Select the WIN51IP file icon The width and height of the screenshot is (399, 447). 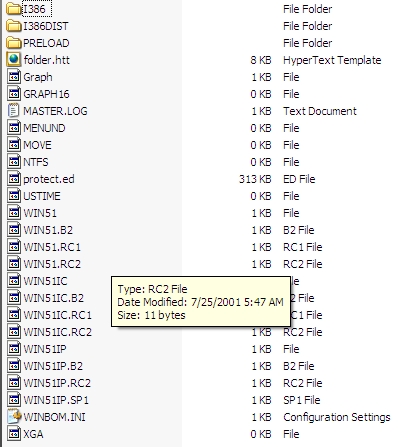14,349
